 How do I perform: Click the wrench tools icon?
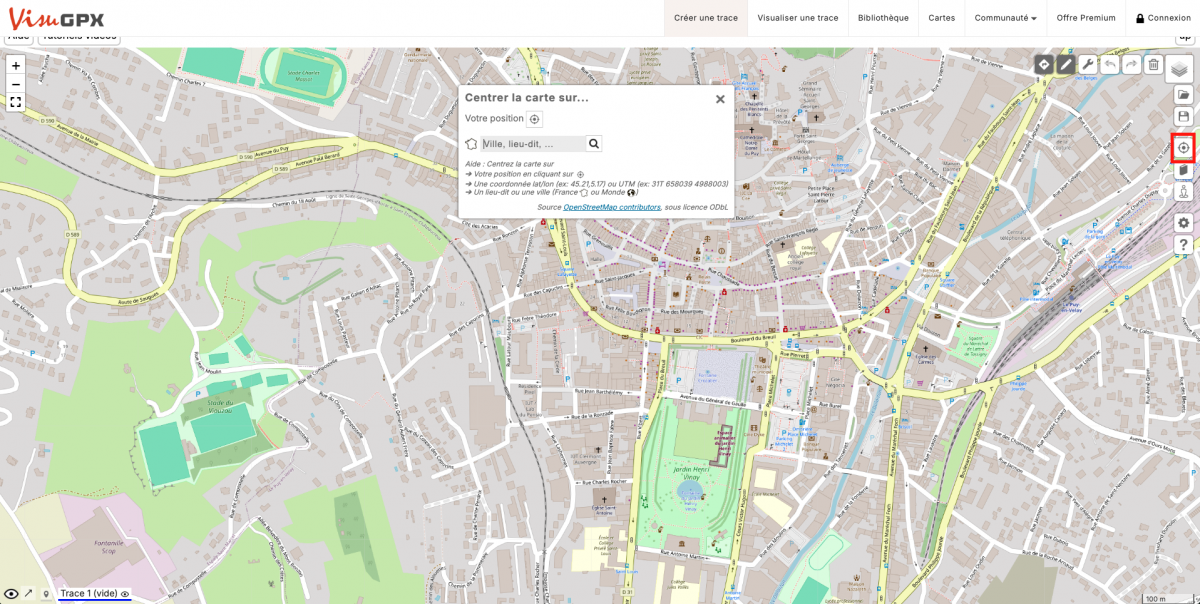[1088, 65]
